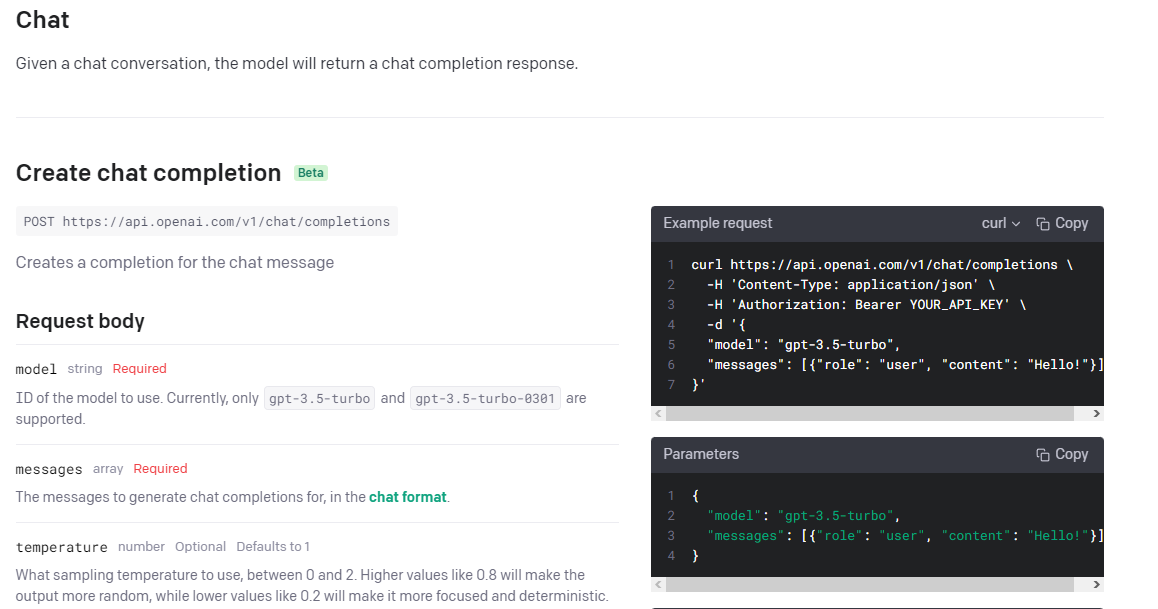
Task: Click "Creates a completion for the chat message"
Action: click(175, 263)
